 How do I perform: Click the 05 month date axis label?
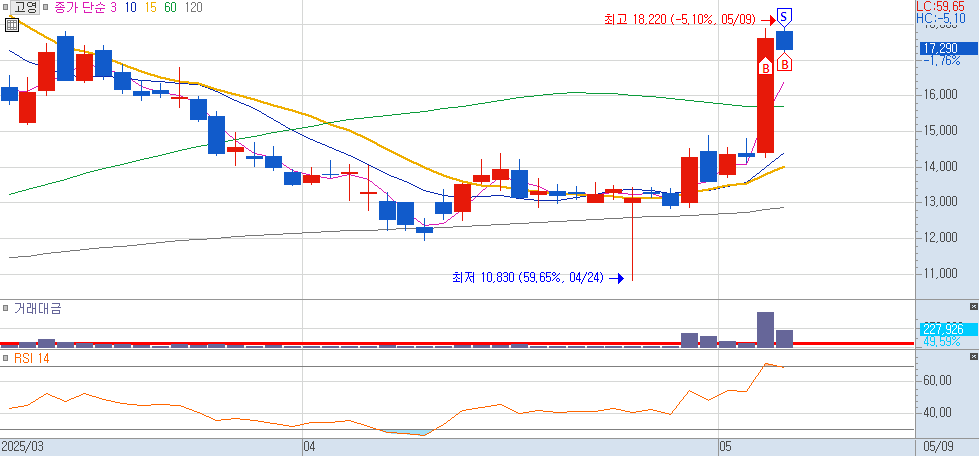[726, 447]
